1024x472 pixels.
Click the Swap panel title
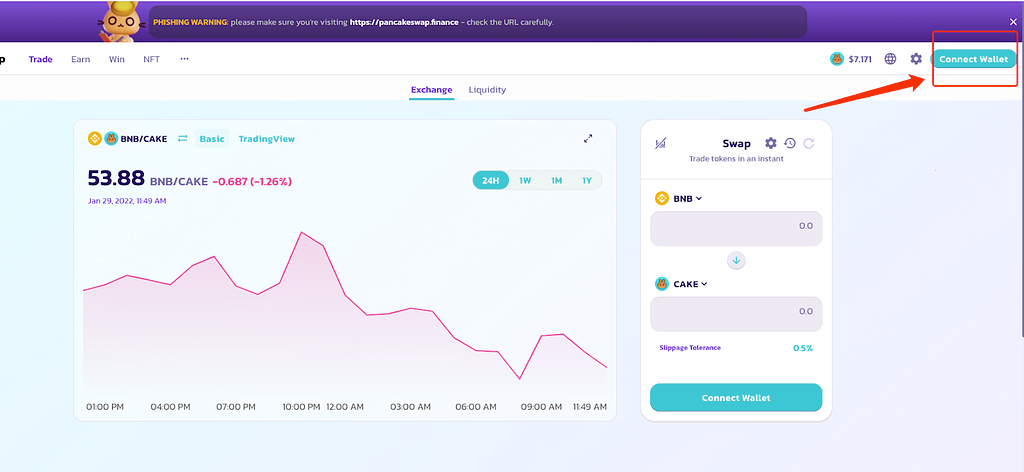click(x=736, y=143)
